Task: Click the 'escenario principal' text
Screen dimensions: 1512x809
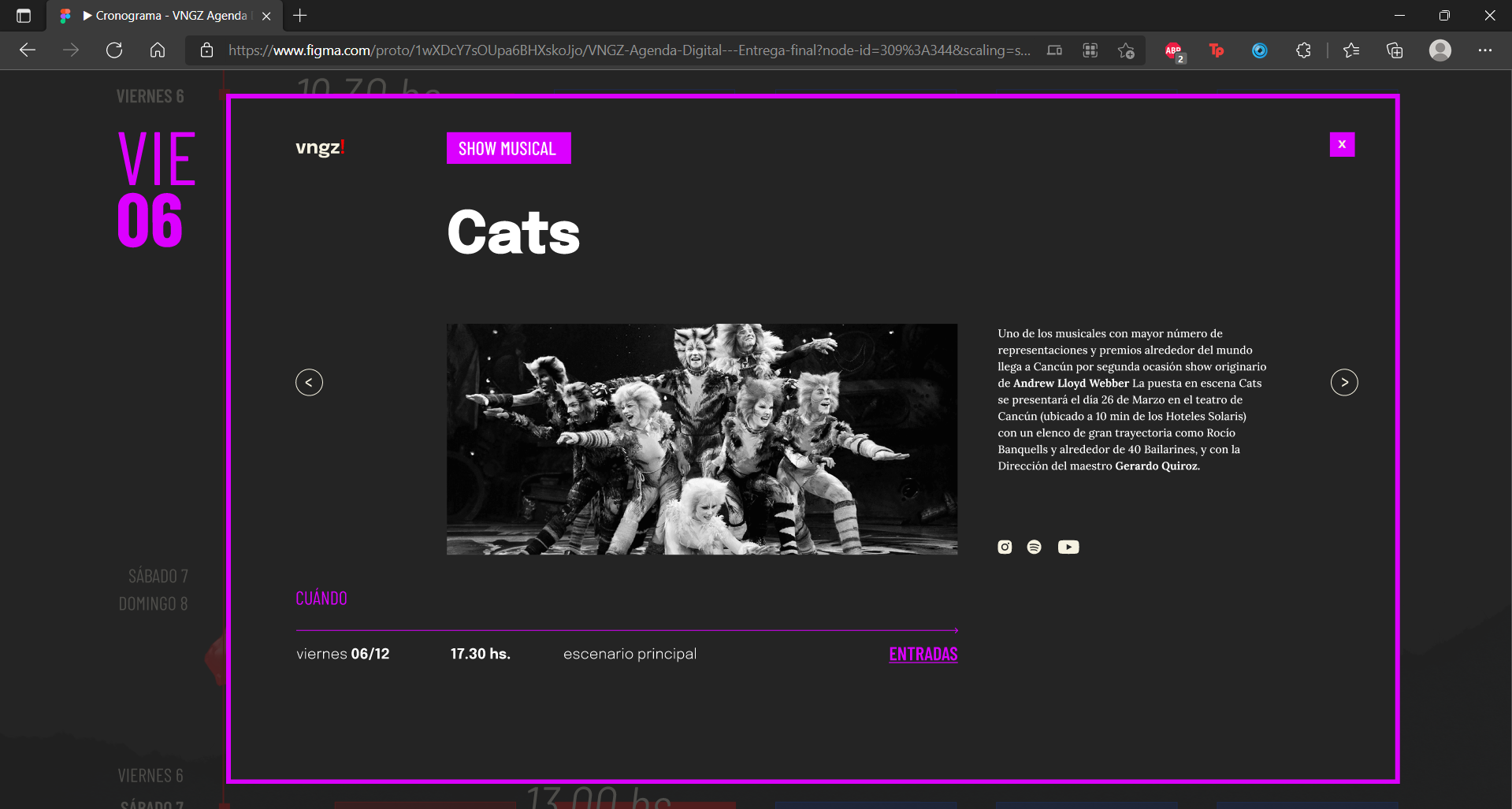Action: point(630,654)
